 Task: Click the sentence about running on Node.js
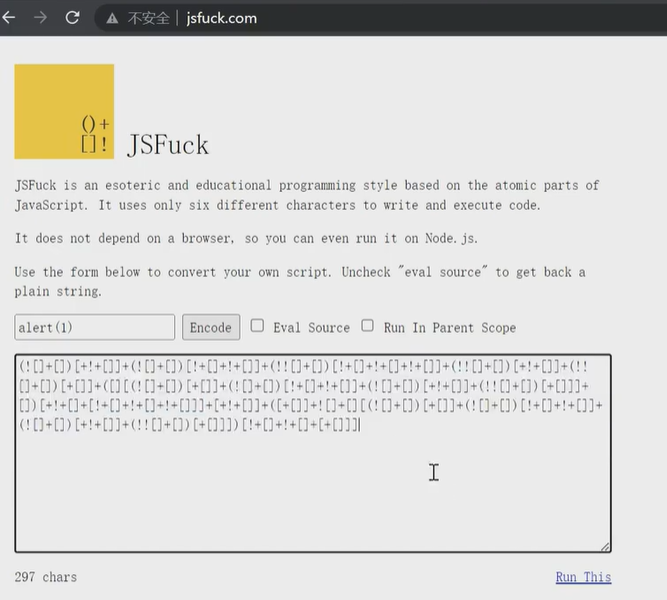coord(246,238)
